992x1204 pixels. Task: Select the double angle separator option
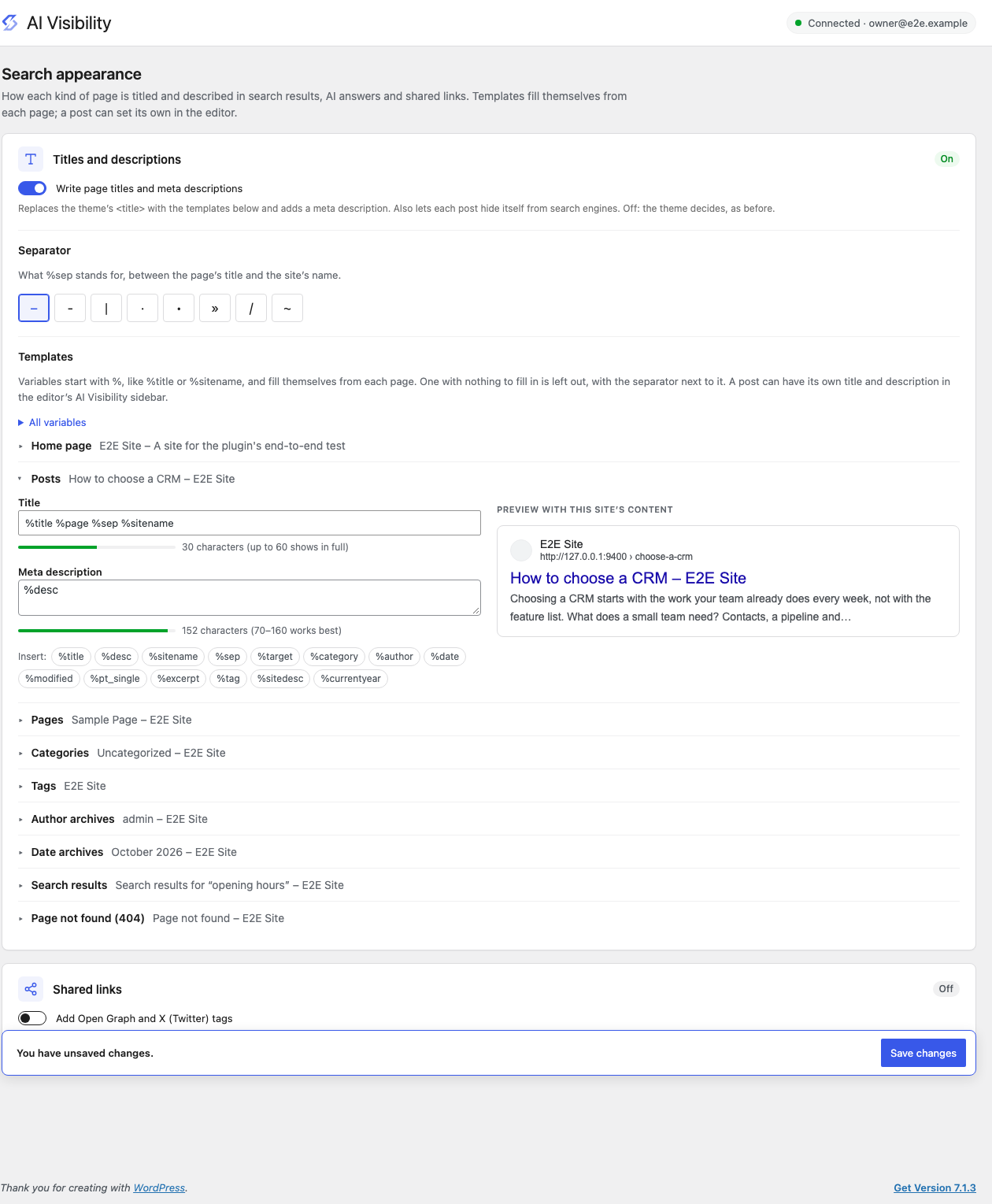(215, 308)
